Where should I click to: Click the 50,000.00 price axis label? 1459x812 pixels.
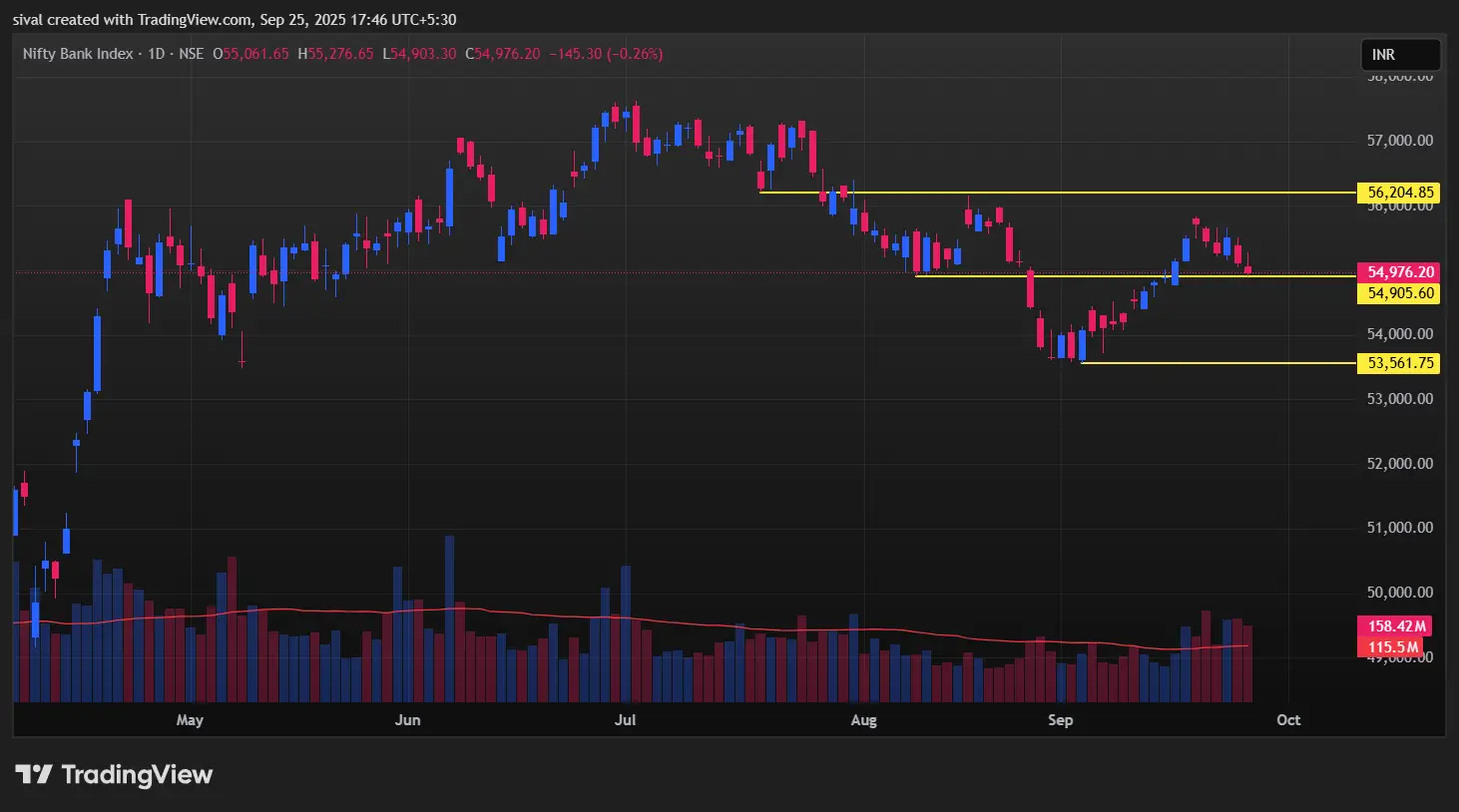click(x=1400, y=593)
